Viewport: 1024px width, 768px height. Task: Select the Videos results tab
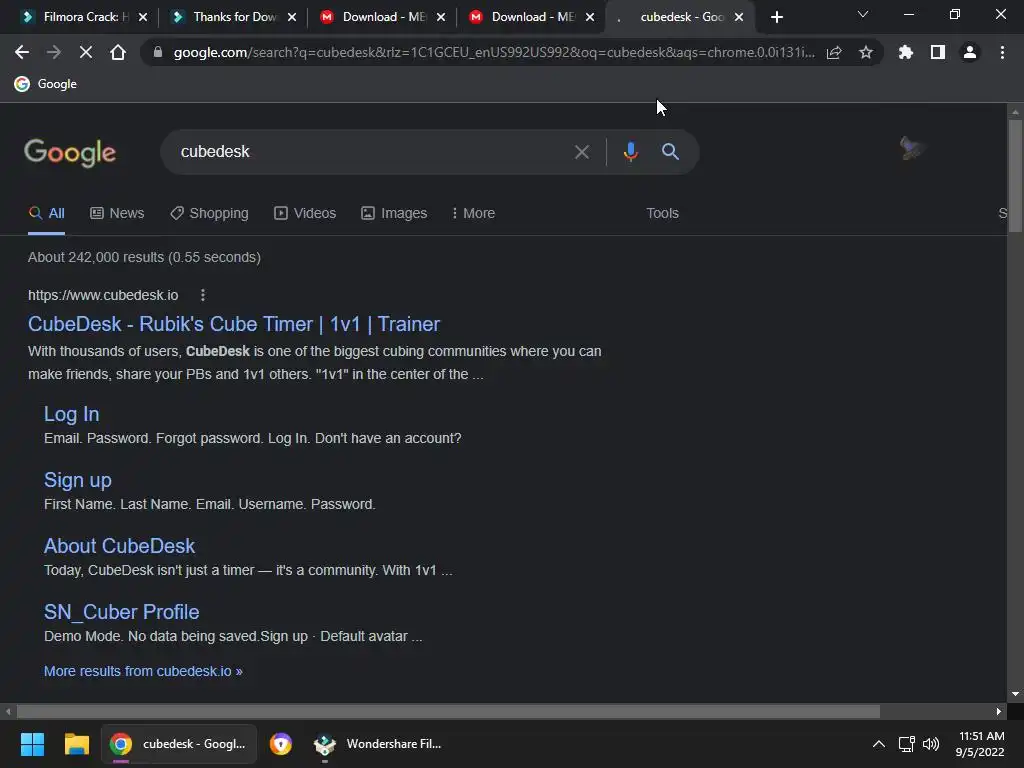click(305, 214)
